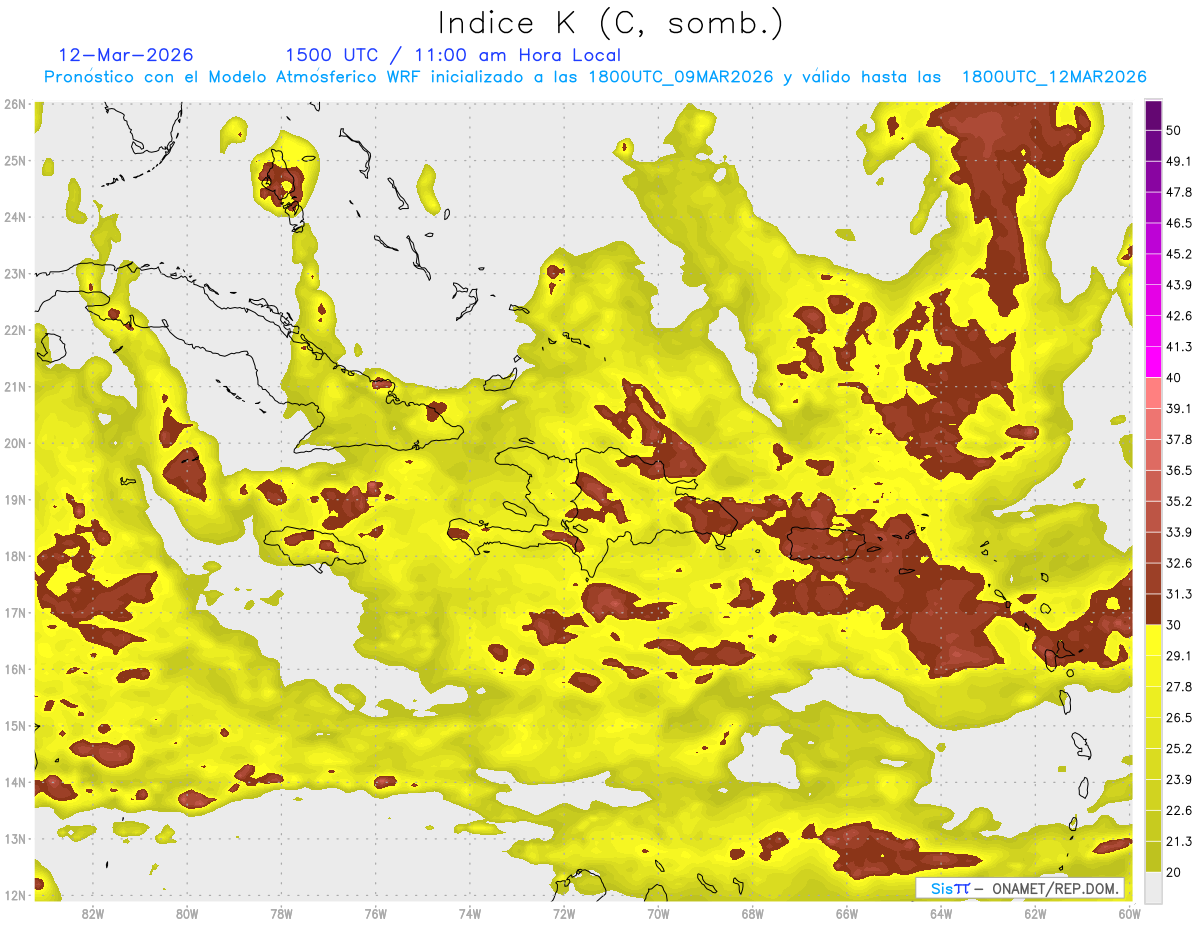Image resolution: width=1200 pixels, height=927 pixels.
Task: Click the colorbar label "31.3"
Action: (x=1179, y=594)
